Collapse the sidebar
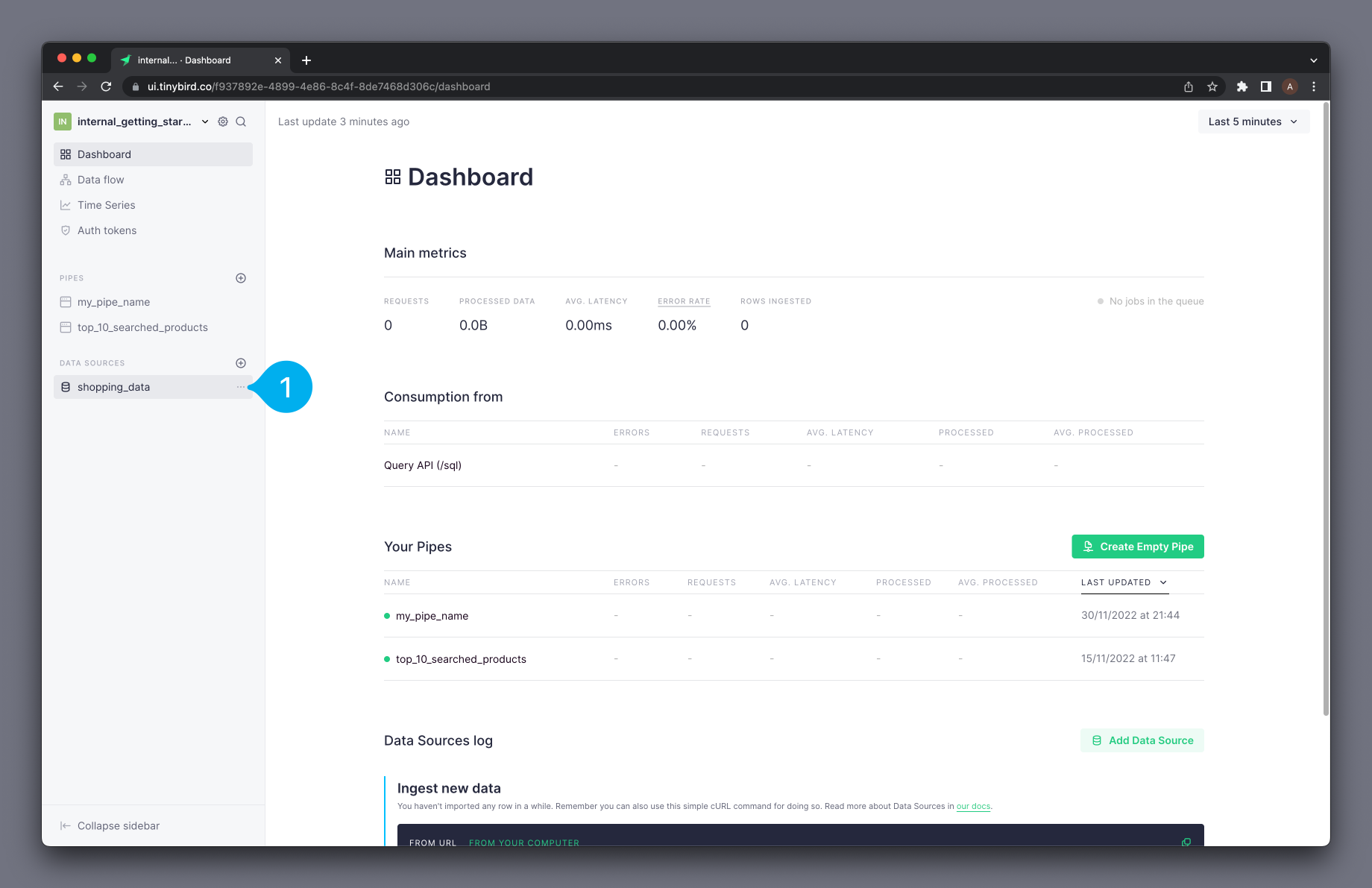Screen dimensions: 1372x888 click(x=110, y=825)
